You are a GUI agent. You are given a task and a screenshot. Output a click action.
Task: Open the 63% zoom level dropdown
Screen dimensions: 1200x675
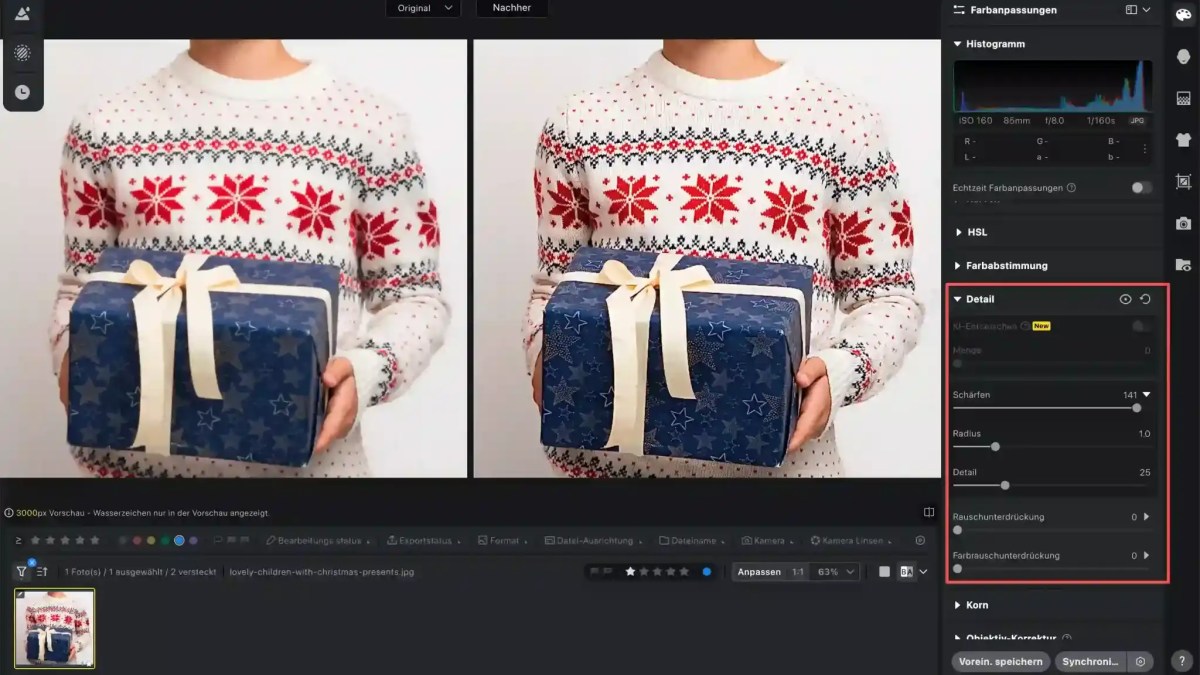point(836,572)
